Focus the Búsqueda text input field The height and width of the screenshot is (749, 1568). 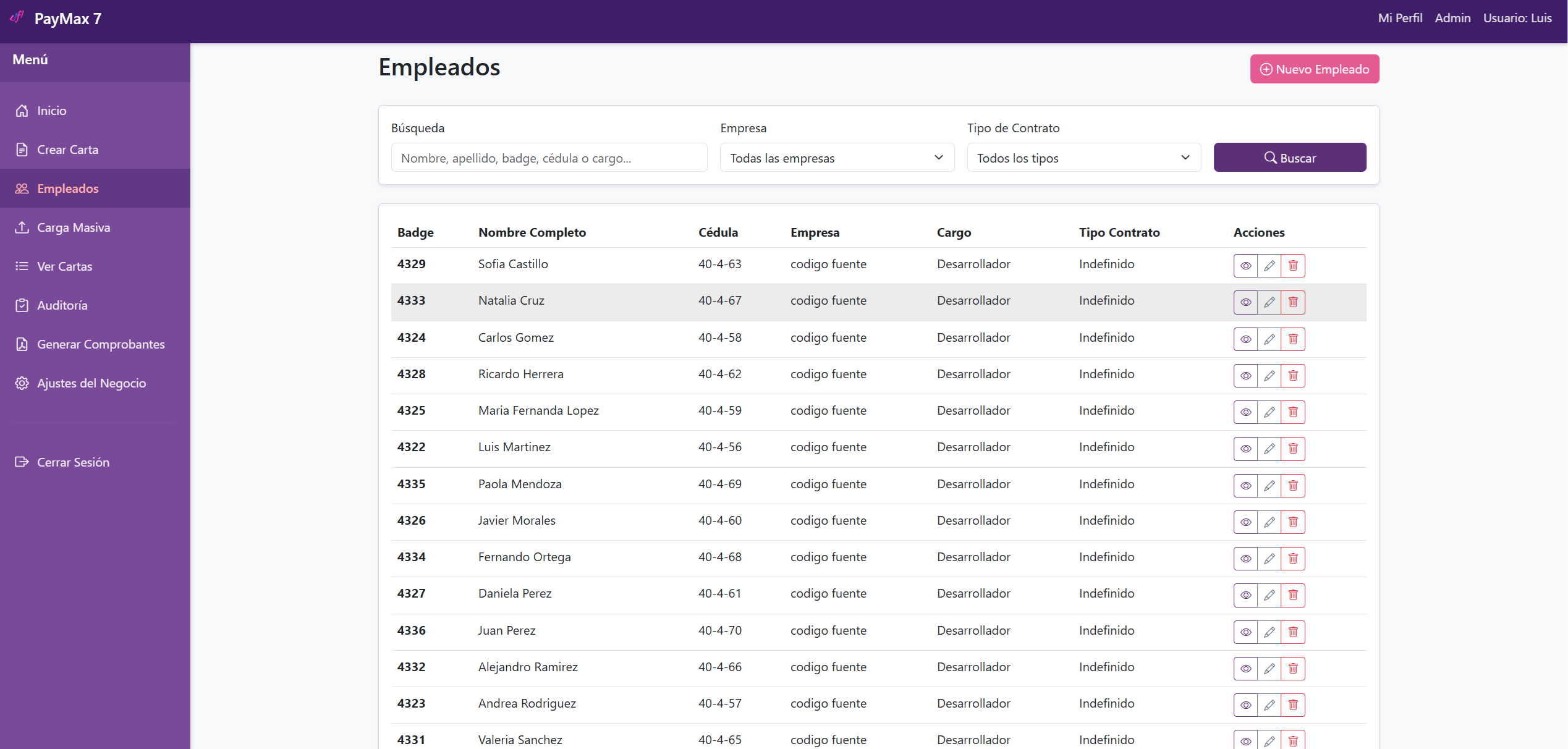point(549,158)
